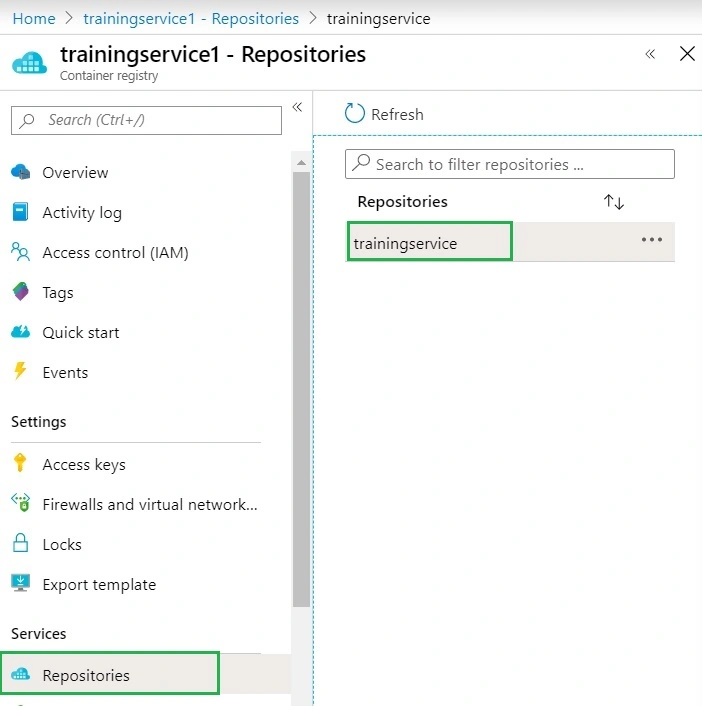Screen dimensions: 702x706
Task: Open trainingservice1 - Repositories breadcrumb link
Action: 191,18
